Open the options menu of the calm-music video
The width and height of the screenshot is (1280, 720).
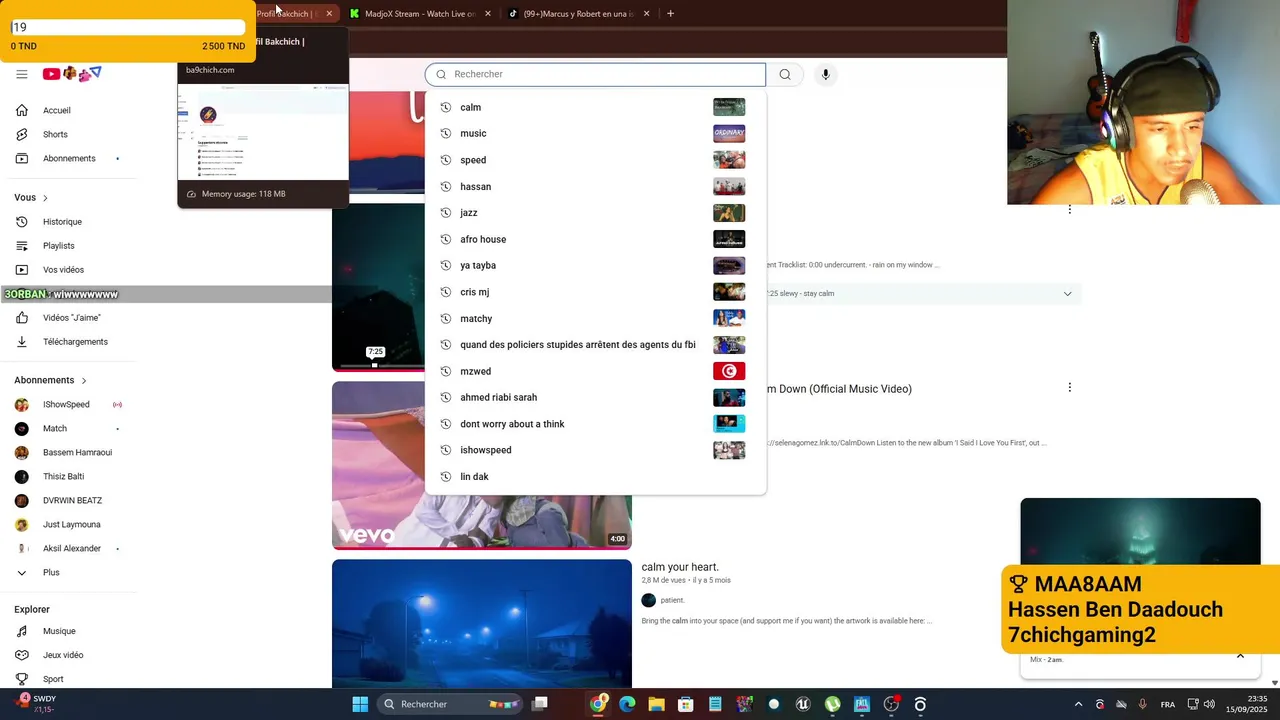click(1069, 209)
